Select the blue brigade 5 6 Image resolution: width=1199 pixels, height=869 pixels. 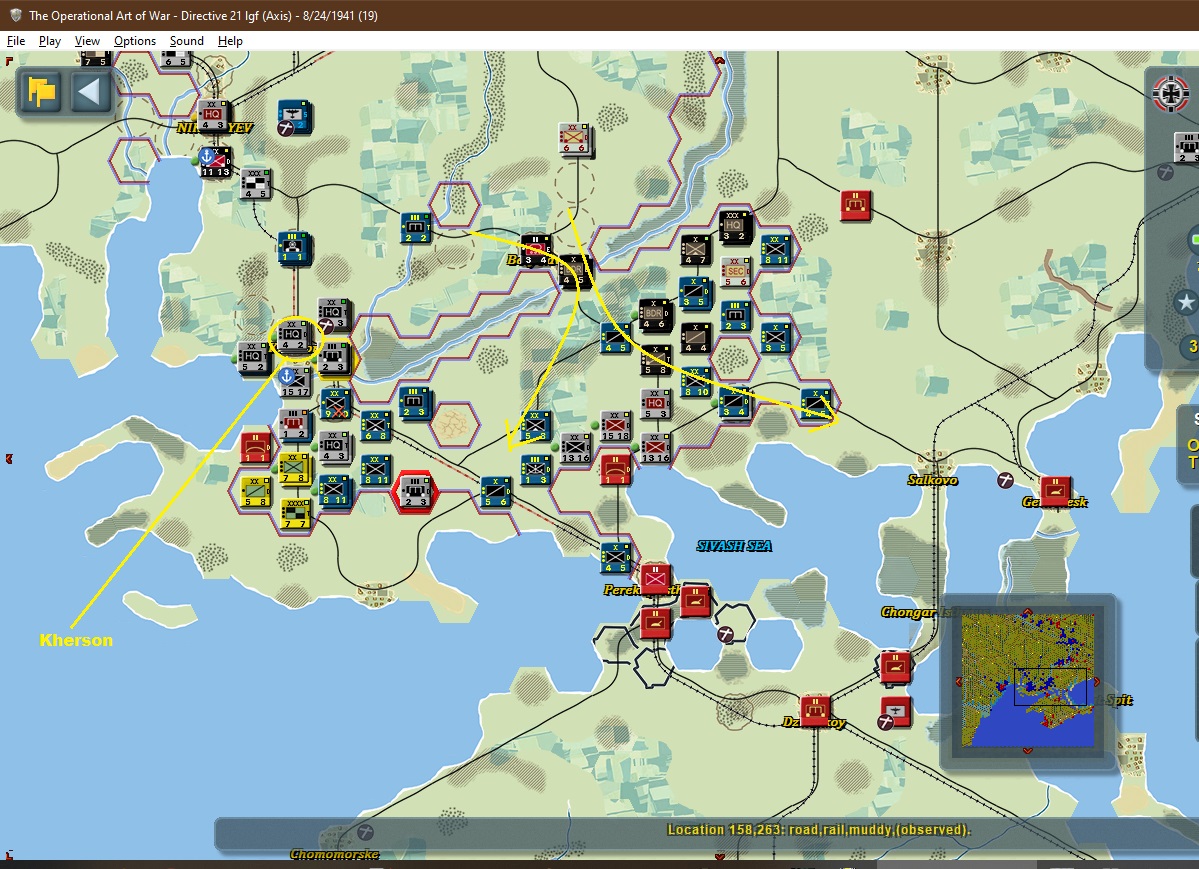pyautogui.click(x=496, y=492)
